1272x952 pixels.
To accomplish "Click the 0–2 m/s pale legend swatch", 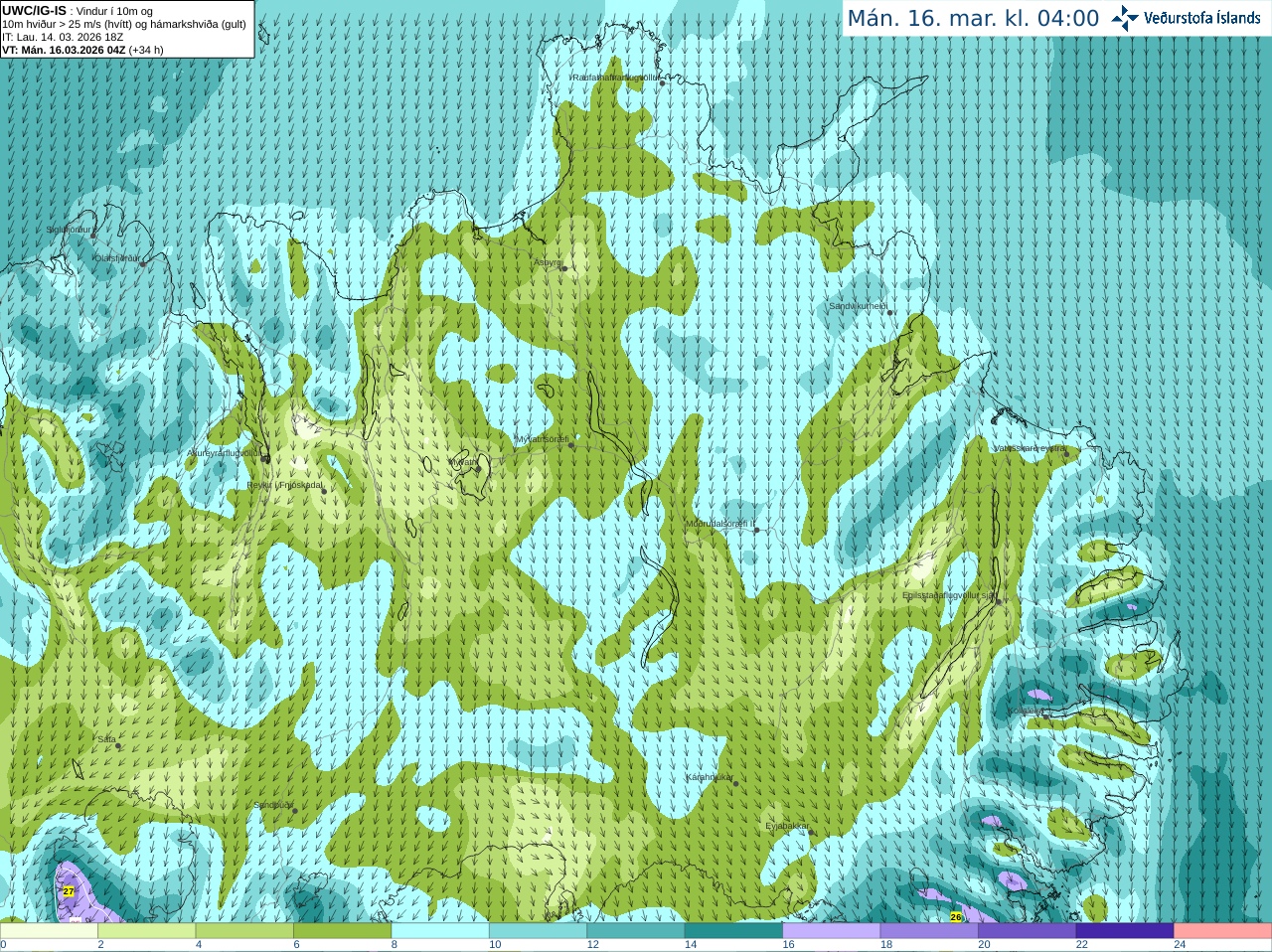I will [49, 931].
